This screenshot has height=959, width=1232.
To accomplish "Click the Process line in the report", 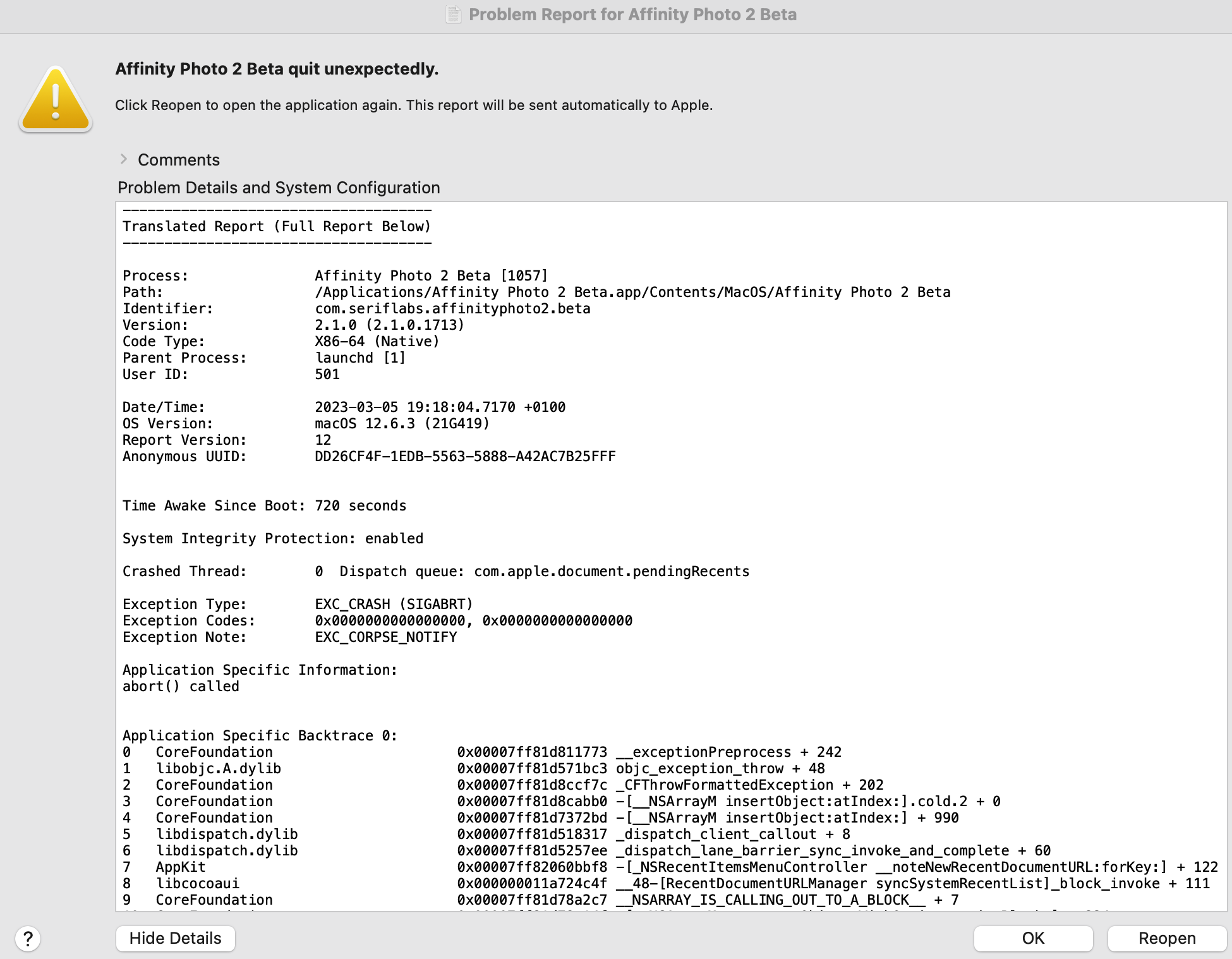I will [430, 275].
